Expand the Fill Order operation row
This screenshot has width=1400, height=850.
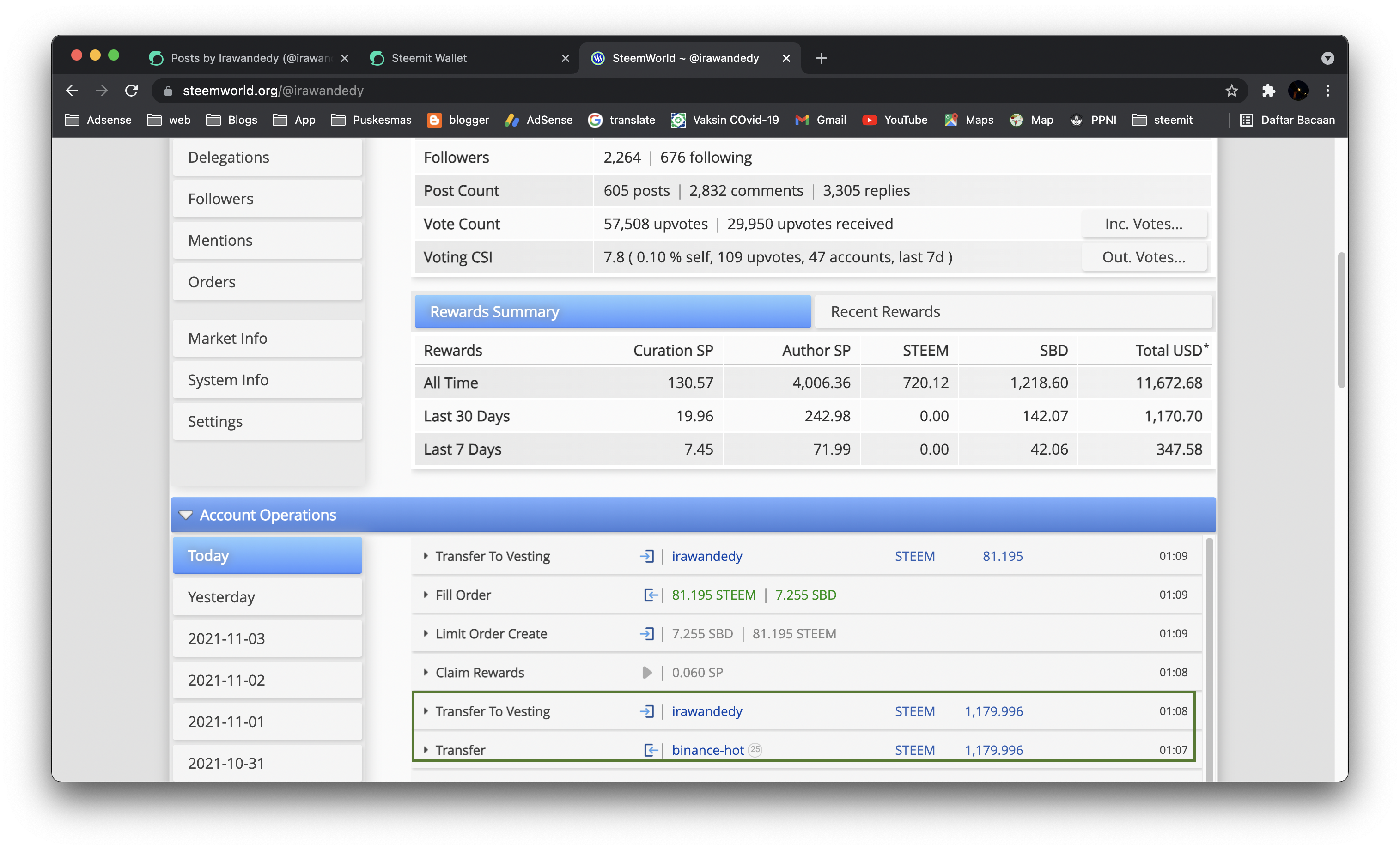tap(426, 595)
